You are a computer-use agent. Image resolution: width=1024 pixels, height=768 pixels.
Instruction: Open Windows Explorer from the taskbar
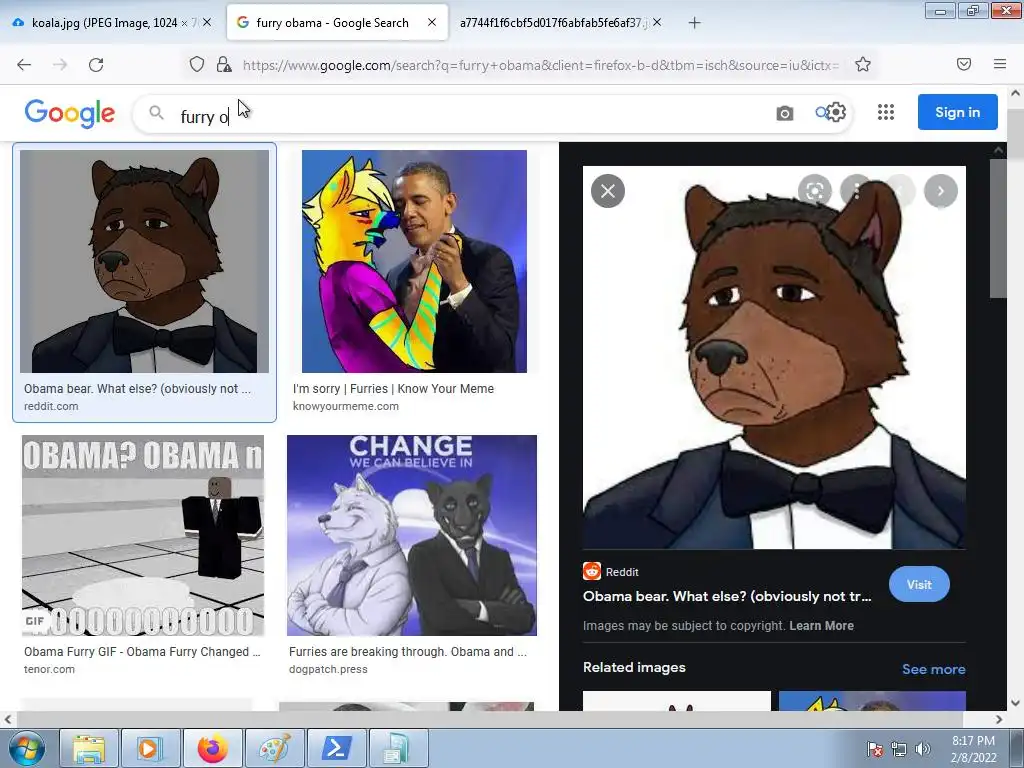click(89, 748)
